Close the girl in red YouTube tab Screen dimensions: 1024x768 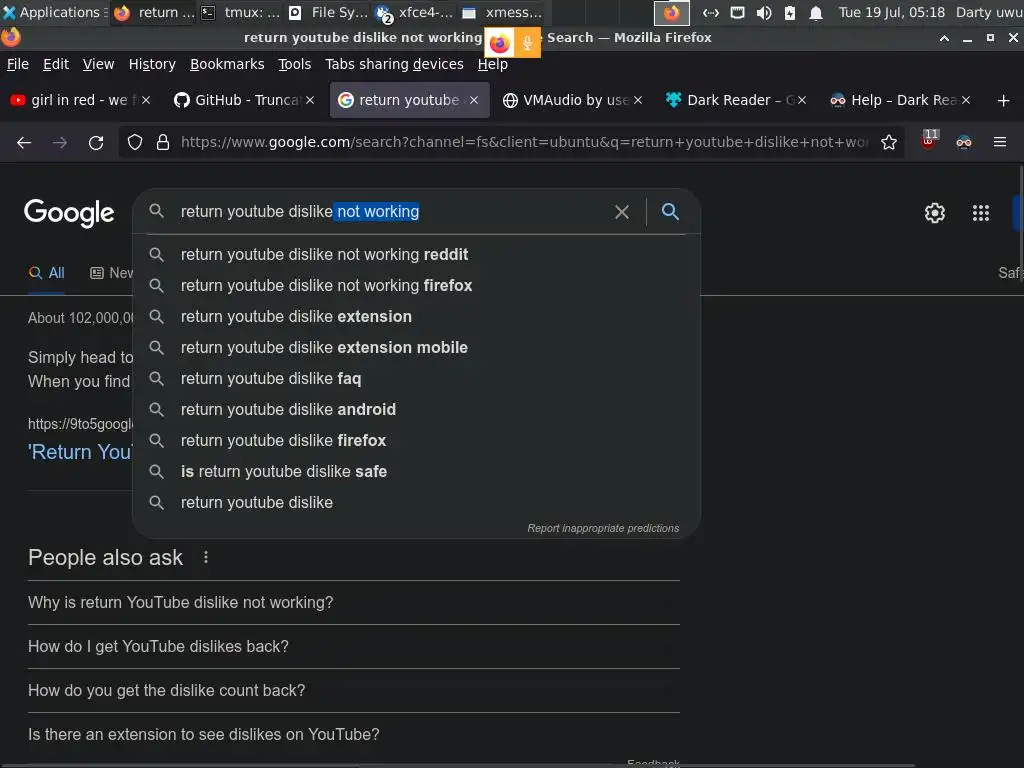(x=146, y=100)
